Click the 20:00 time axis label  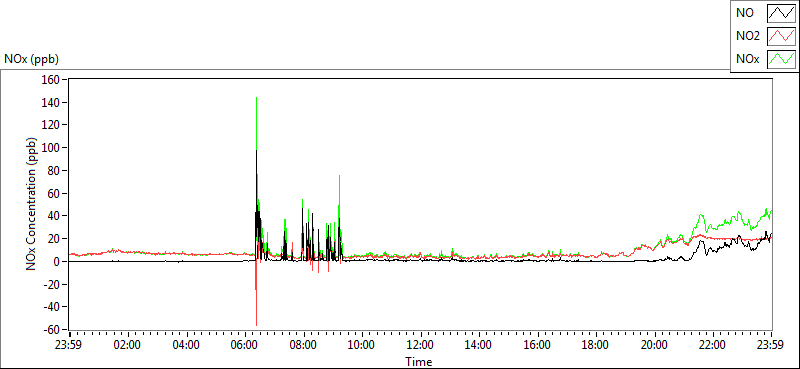[655, 344]
